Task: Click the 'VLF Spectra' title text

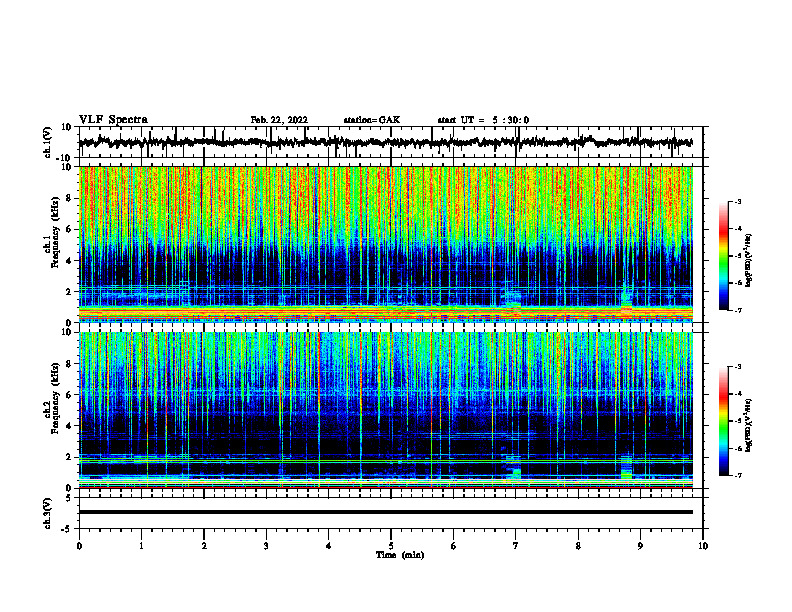Action: tap(113, 120)
